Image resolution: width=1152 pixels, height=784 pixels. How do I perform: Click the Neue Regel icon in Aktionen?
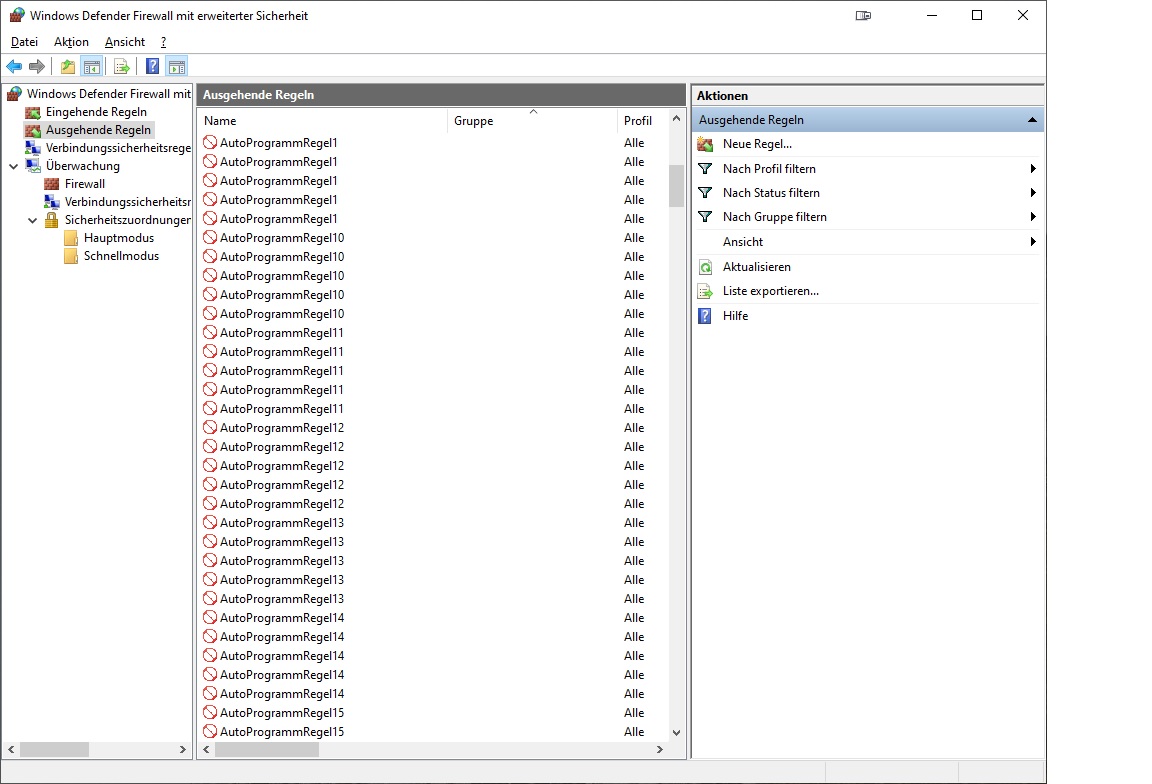coord(705,144)
